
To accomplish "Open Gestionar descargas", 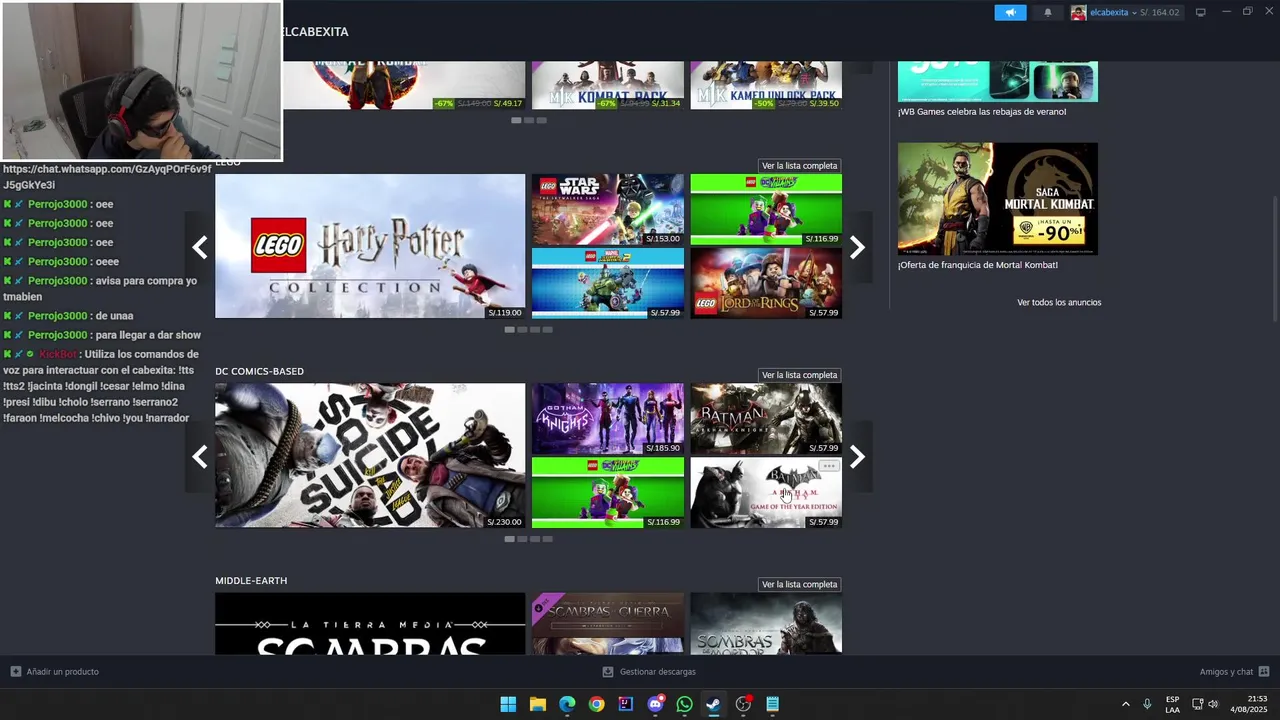I will point(649,672).
